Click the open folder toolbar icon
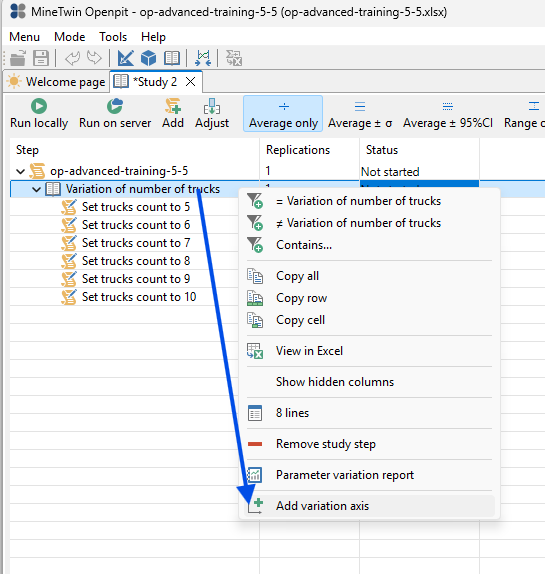This screenshot has width=545, height=574. pos(18,58)
